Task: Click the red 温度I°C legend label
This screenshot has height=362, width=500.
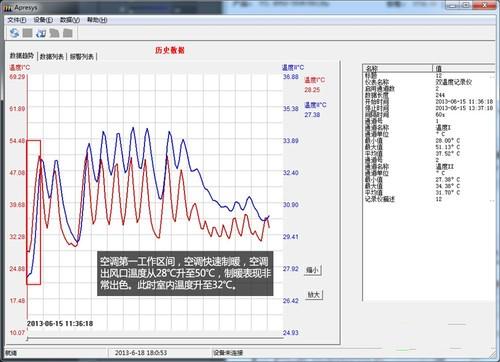Action: point(314,80)
